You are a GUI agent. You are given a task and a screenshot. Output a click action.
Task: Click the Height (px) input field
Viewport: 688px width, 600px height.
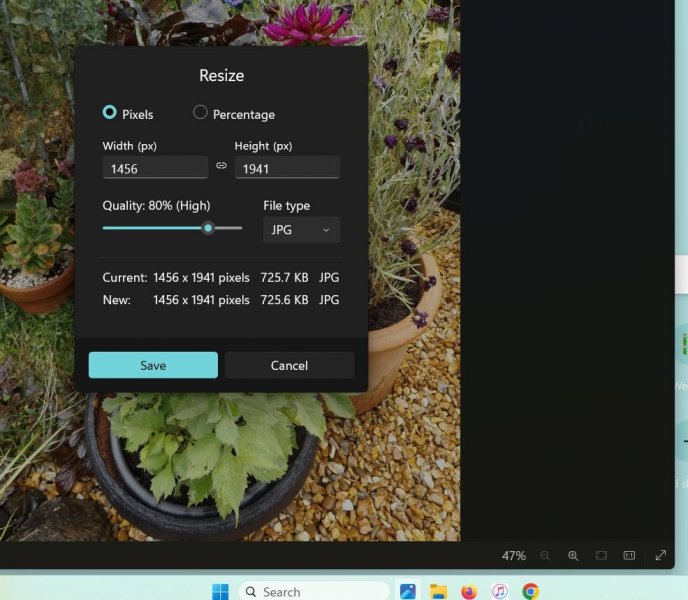(x=287, y=169)
